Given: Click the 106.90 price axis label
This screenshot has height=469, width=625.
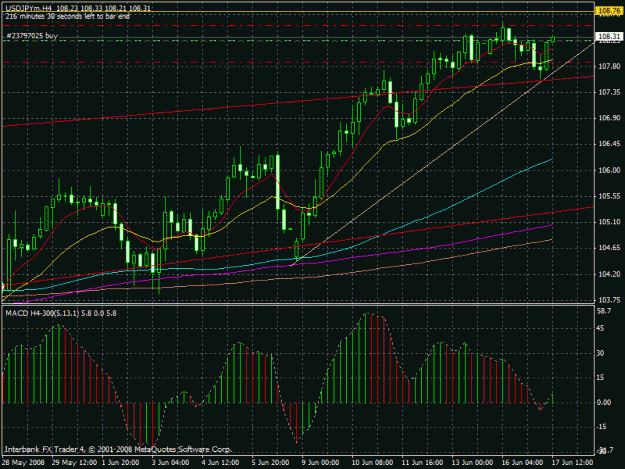Looking at the screenshot, I should tap(609, 118).
